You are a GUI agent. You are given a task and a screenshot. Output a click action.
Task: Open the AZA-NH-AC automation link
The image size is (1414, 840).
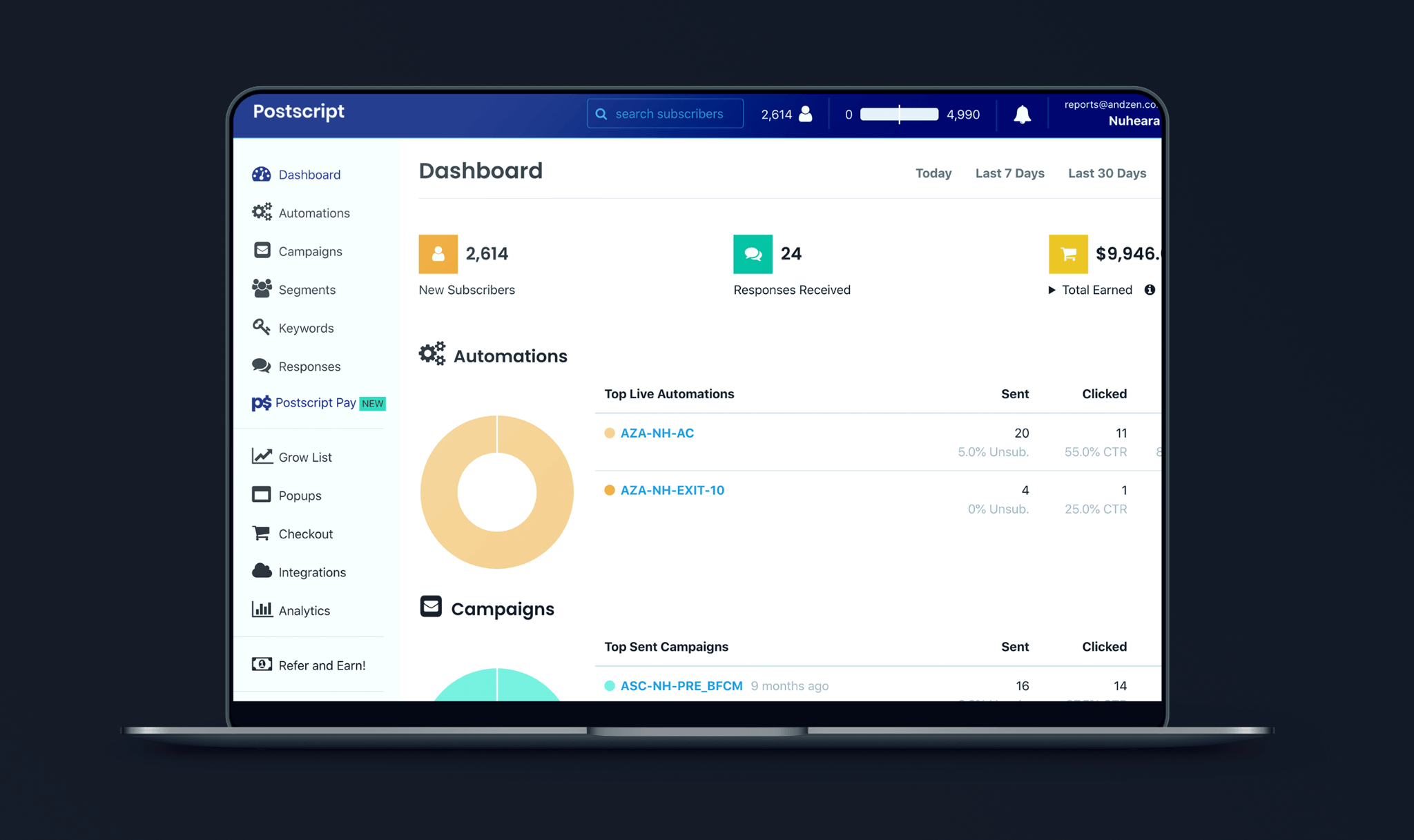pyautogui.click(x=657, y=433)
